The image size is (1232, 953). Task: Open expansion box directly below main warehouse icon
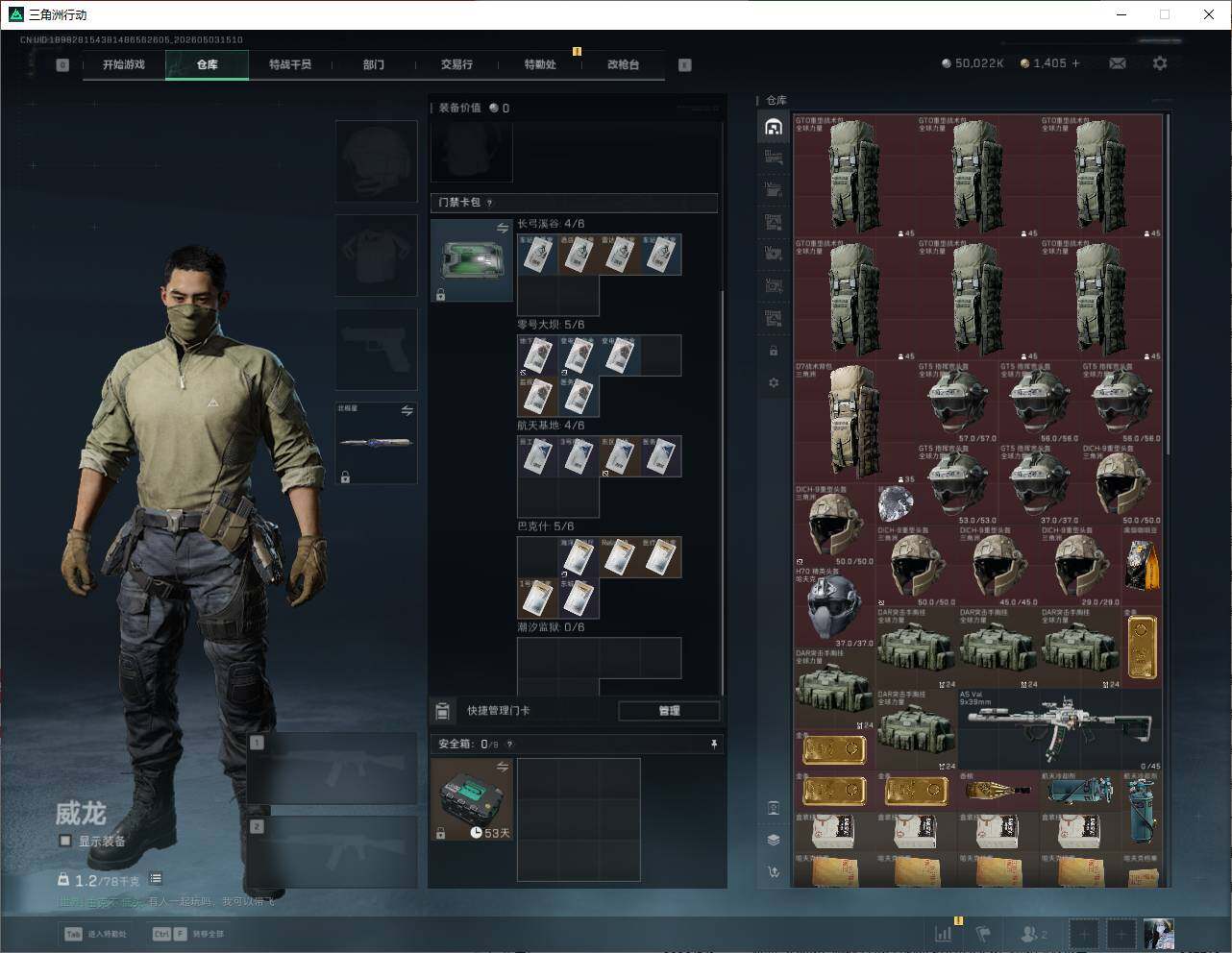coord(774,158)
